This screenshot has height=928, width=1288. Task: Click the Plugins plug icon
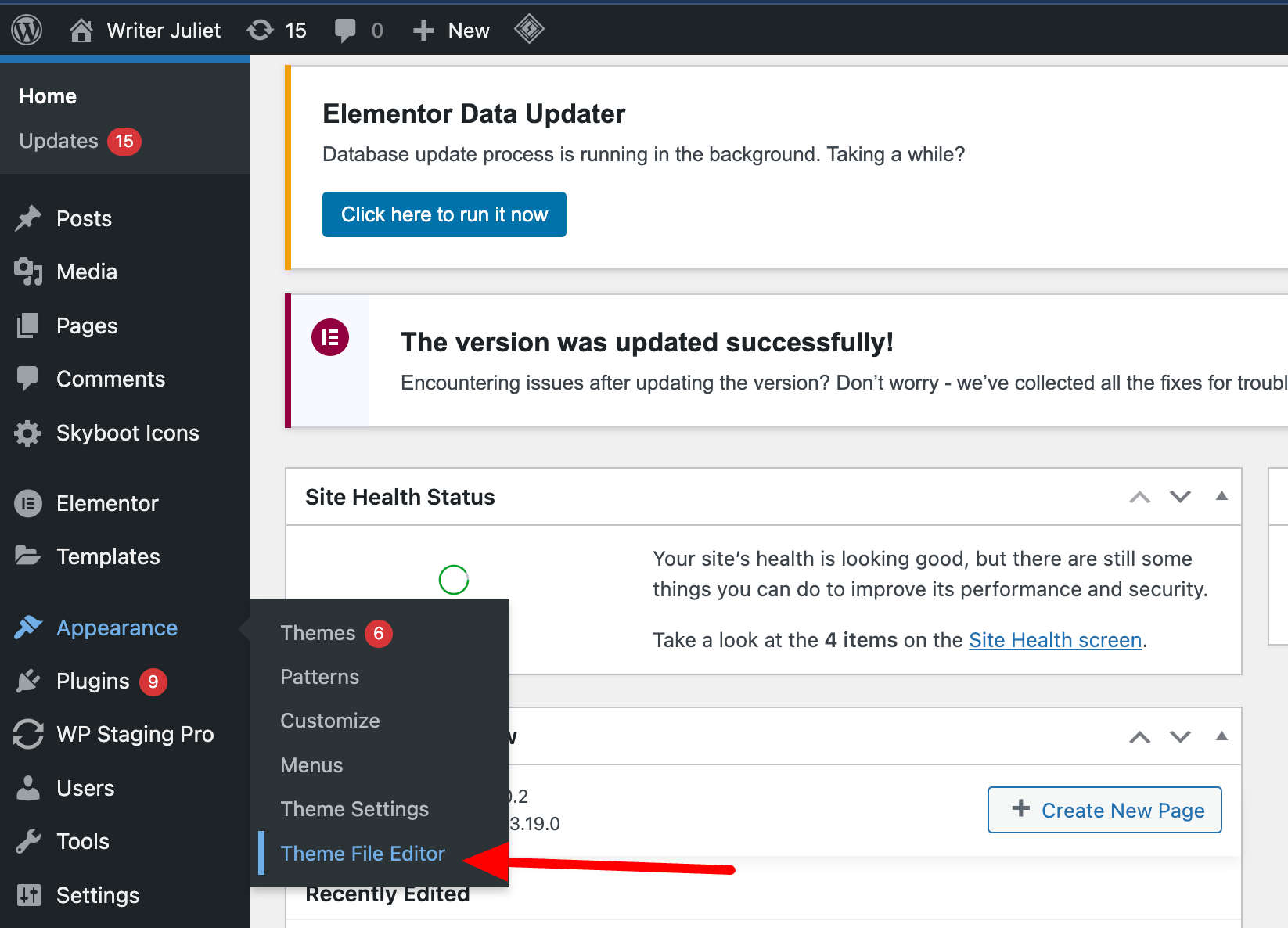(28, 681)
